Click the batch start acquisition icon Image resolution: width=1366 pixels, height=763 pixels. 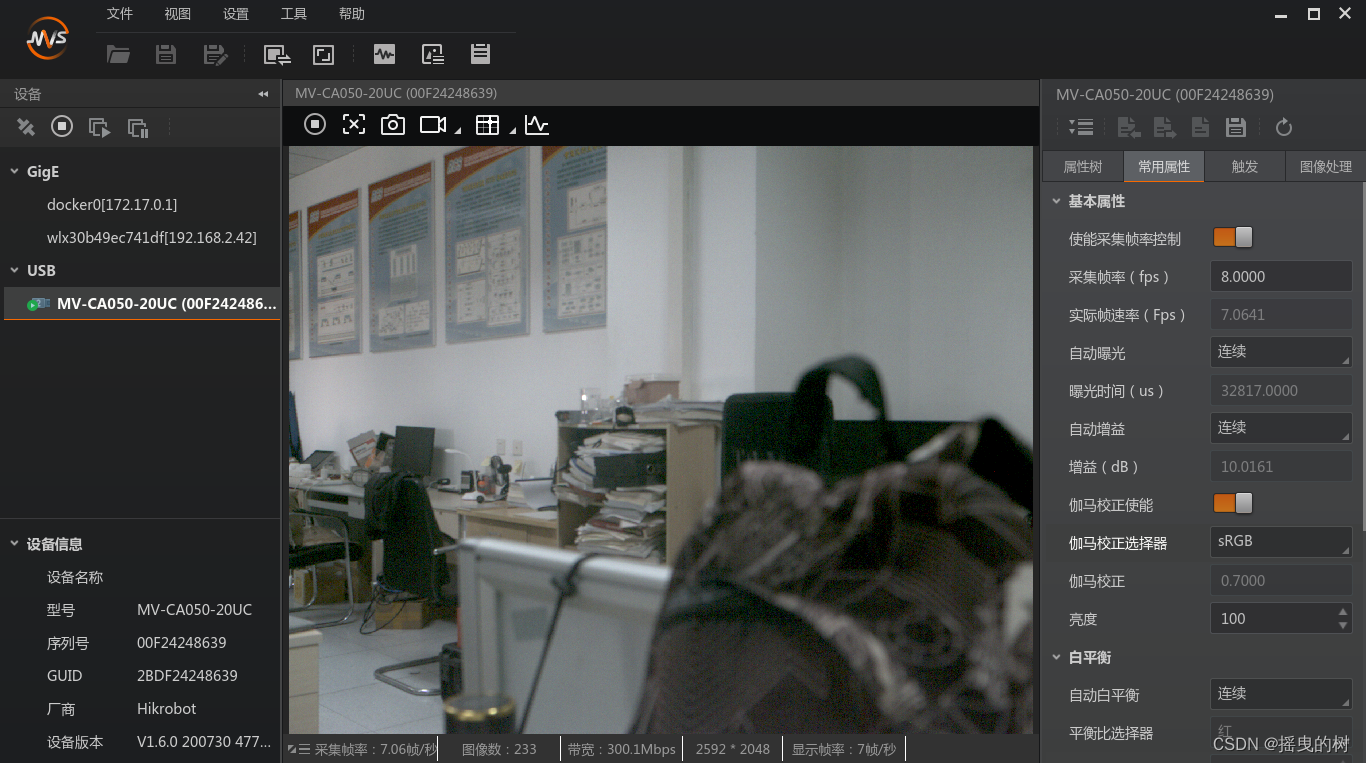click(x=99, y=127)
